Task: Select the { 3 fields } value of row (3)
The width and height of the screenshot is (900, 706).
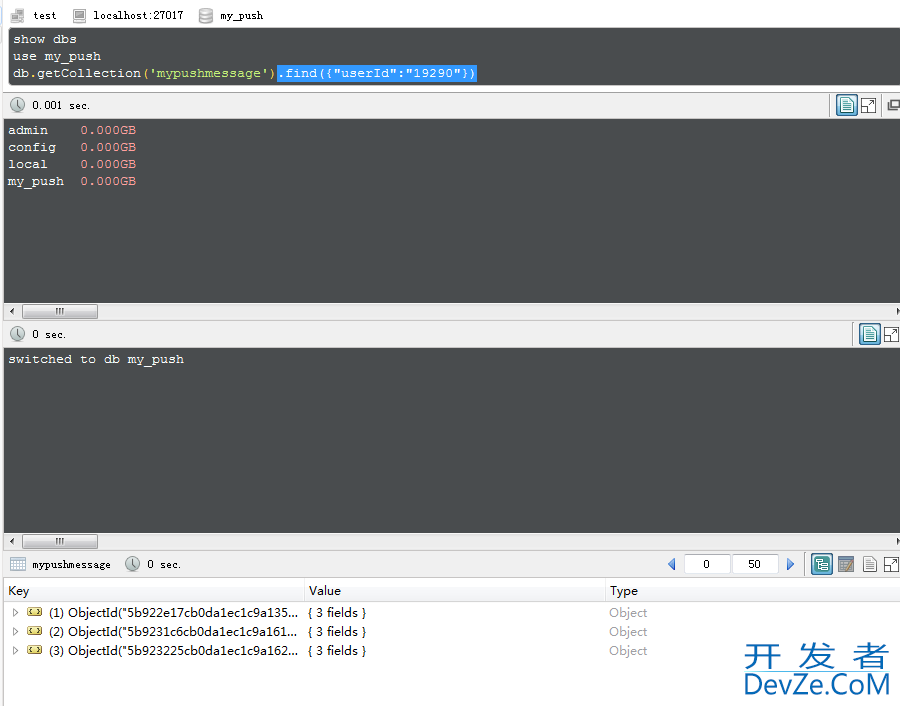Action: click(x=337, y=650)
